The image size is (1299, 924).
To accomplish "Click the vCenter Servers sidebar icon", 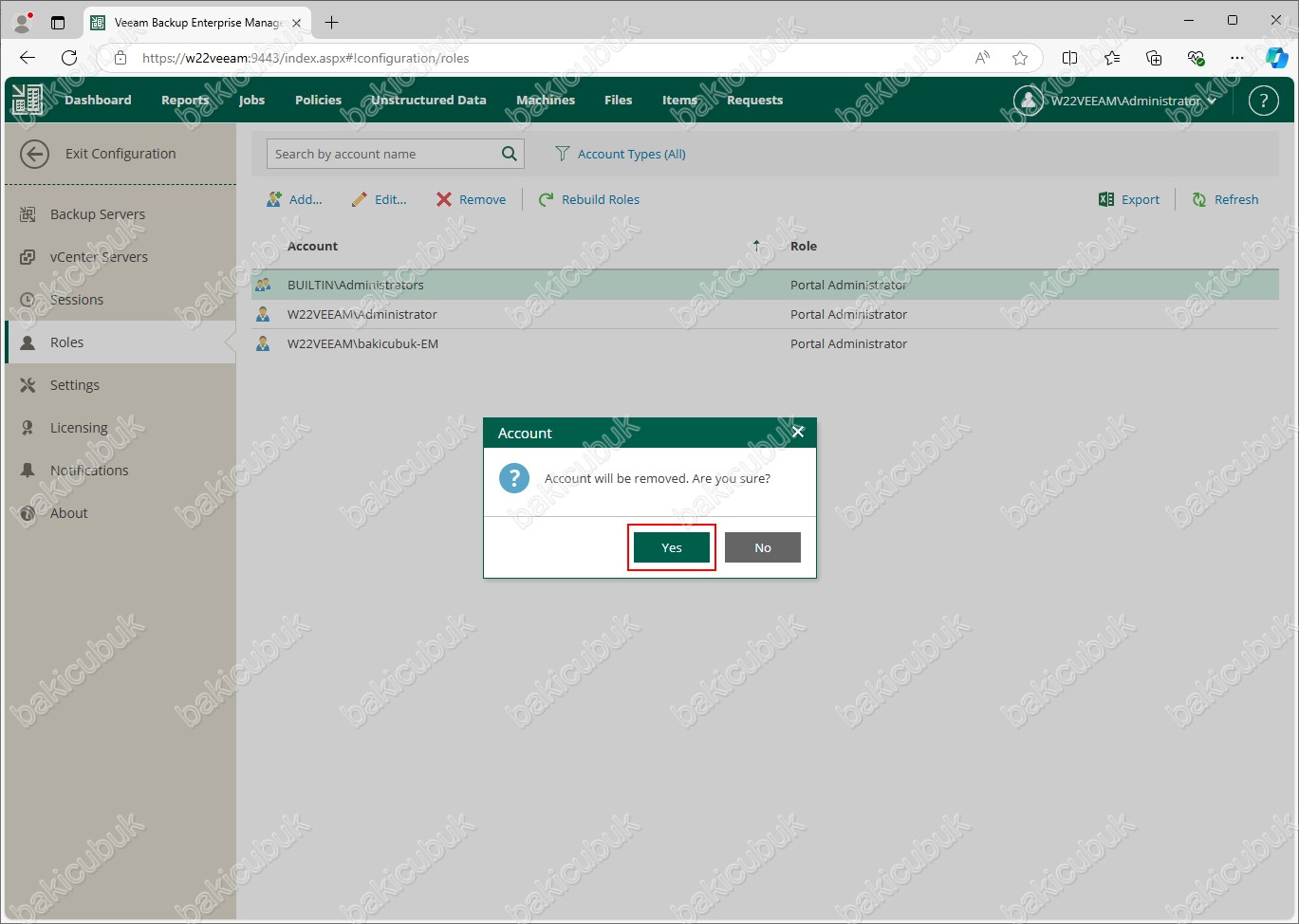I will (28, 257).
